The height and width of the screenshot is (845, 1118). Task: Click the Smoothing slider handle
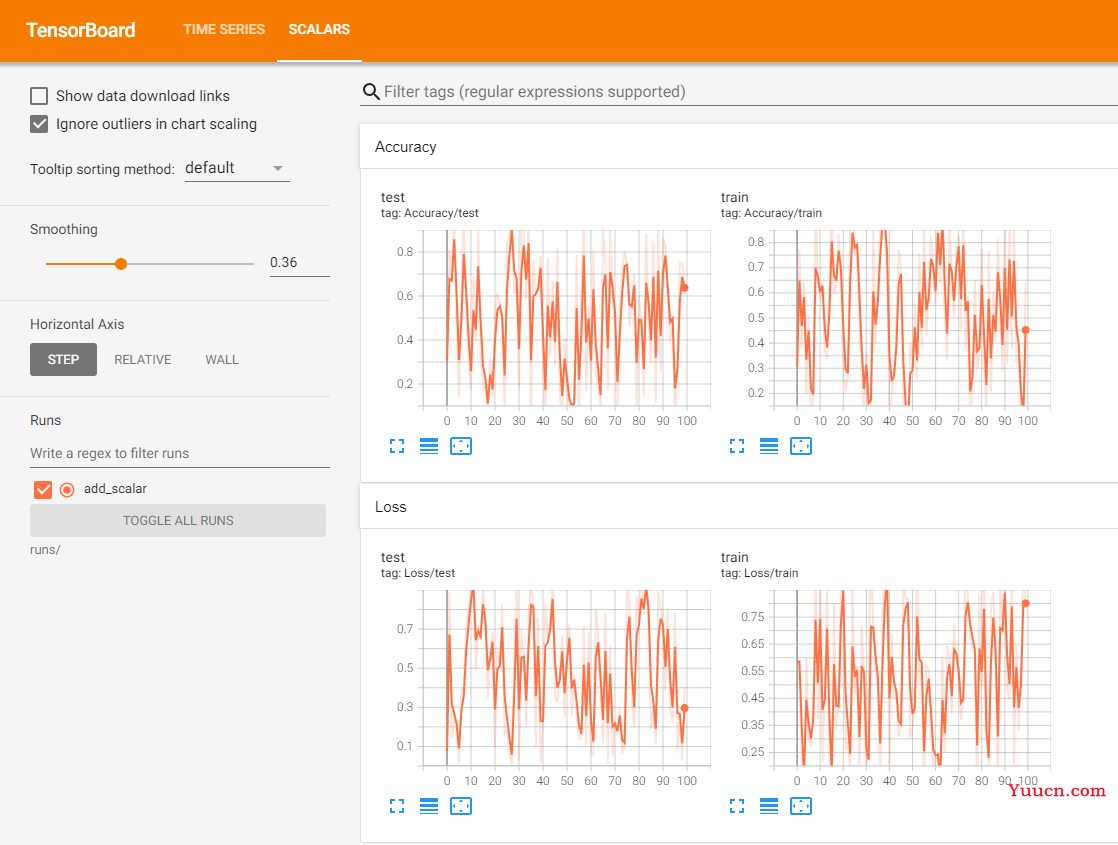point(121,264)
